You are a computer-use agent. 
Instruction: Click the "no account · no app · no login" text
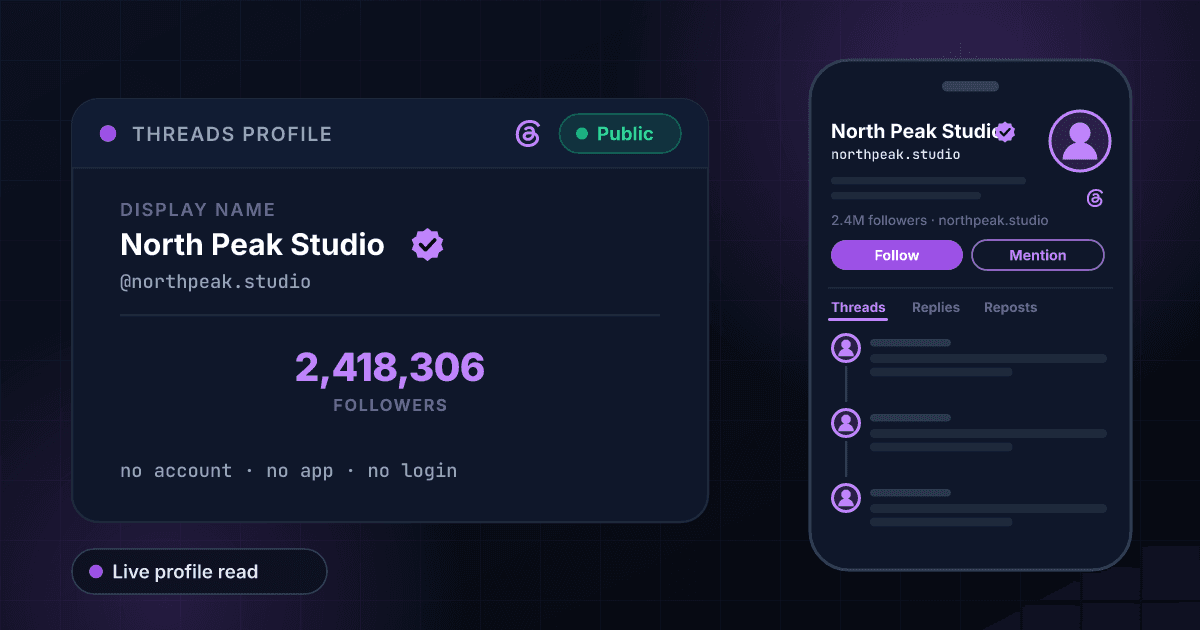289,470
